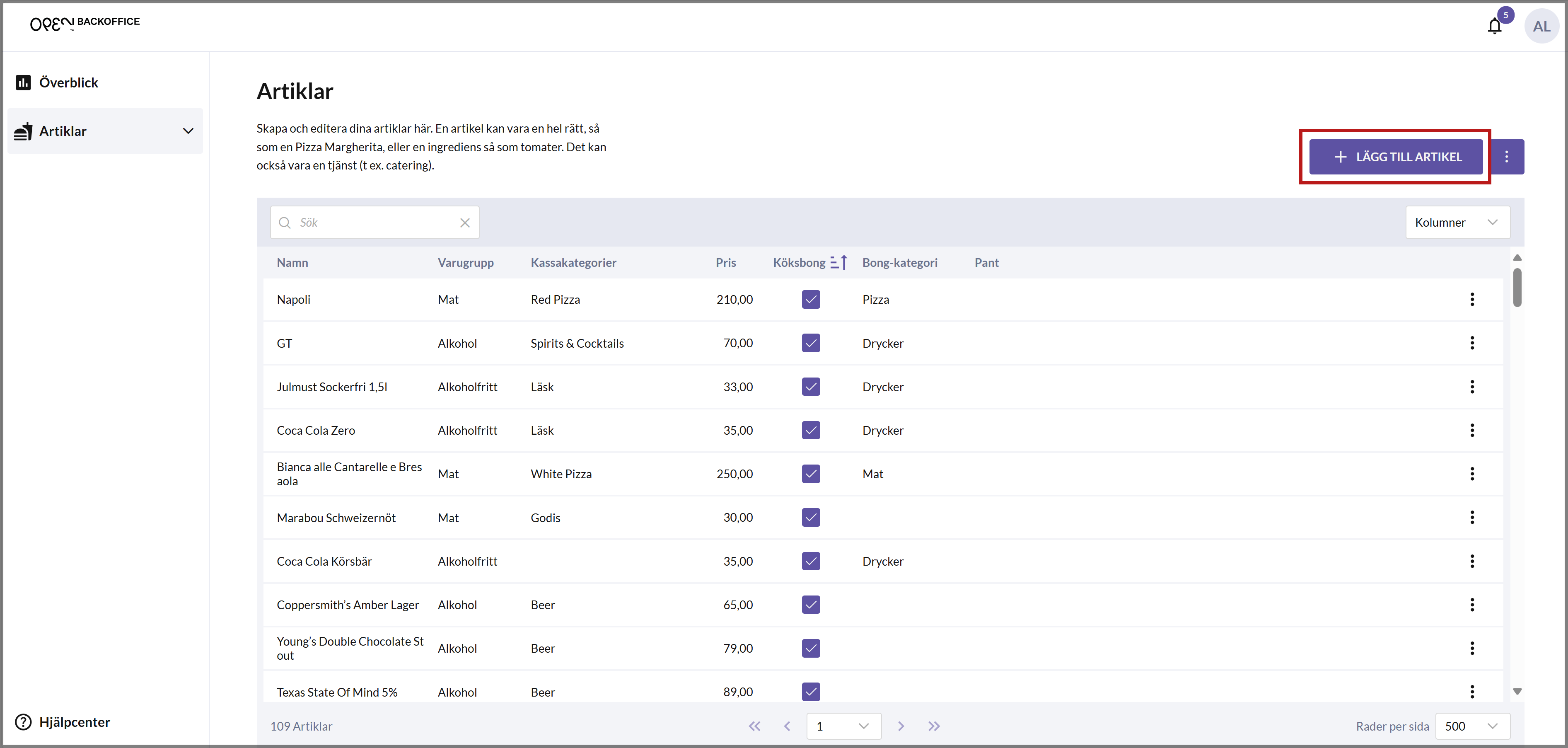The height and width of the screenshot is (748, 1568).
Task: Click the White Pizza category cell
Action: (561, 474)
